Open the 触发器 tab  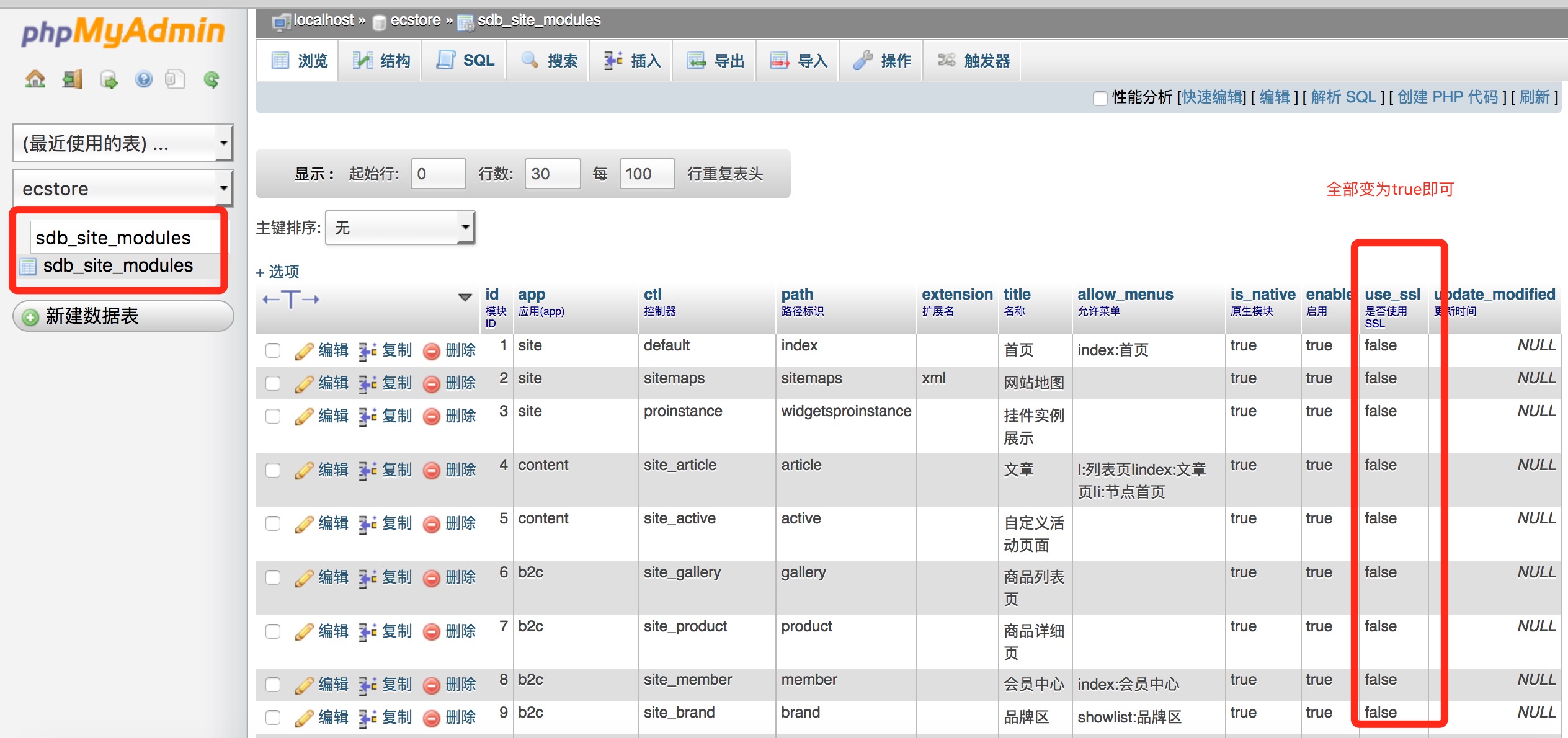(x=971, y=60)
